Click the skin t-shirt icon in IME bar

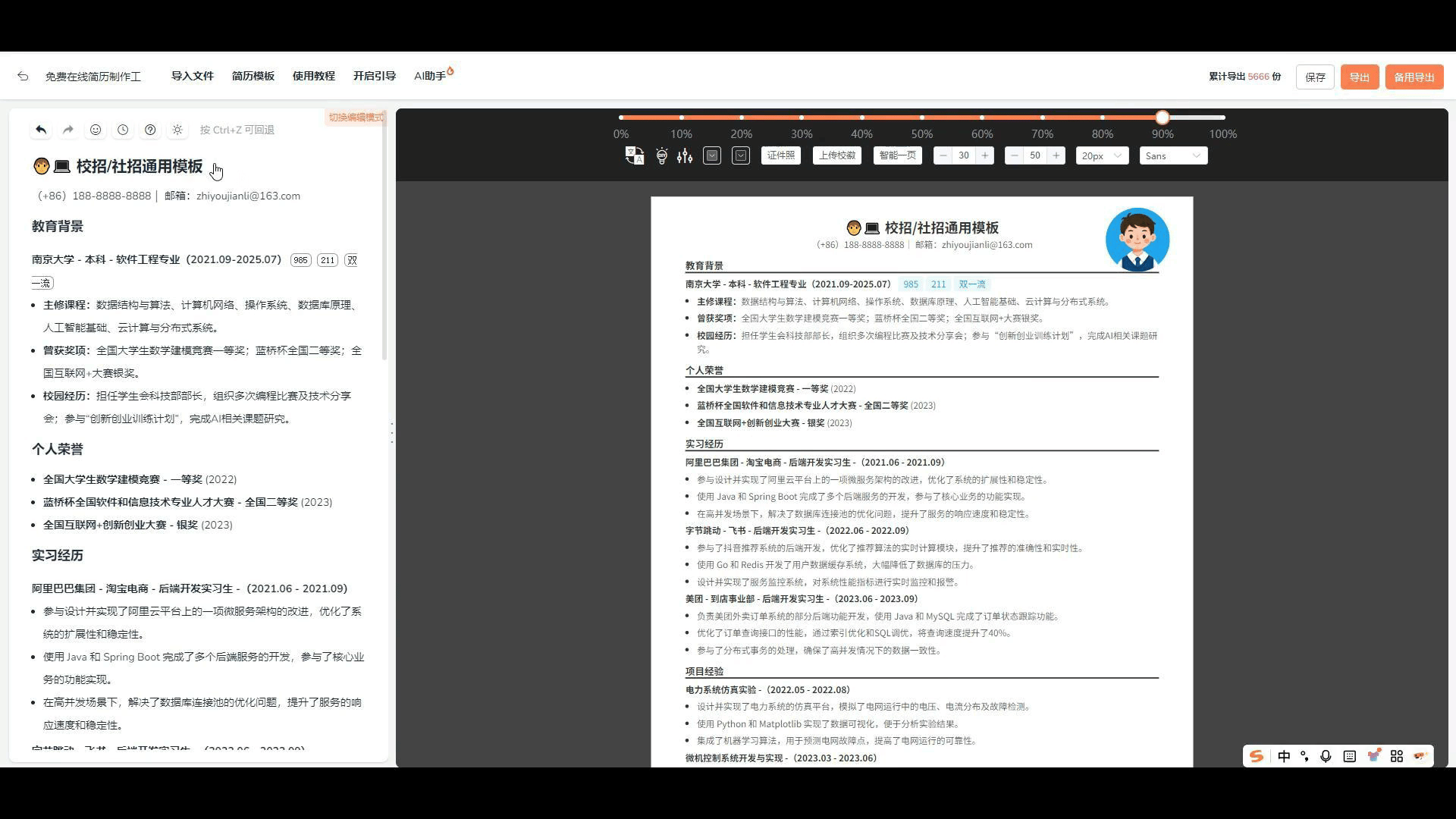[1373, 756]
